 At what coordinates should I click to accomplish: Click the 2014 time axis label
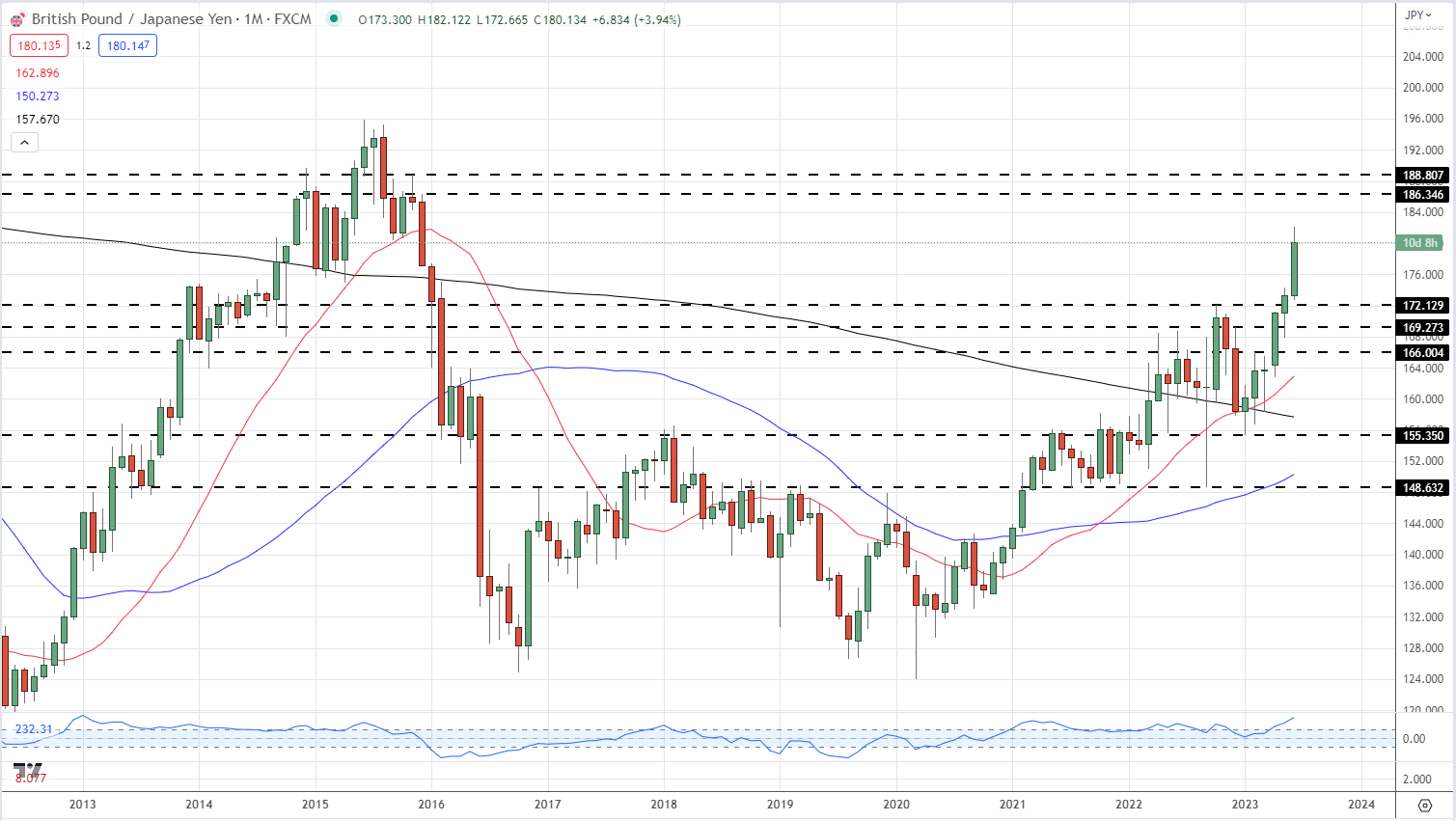(x=199, y=805)
